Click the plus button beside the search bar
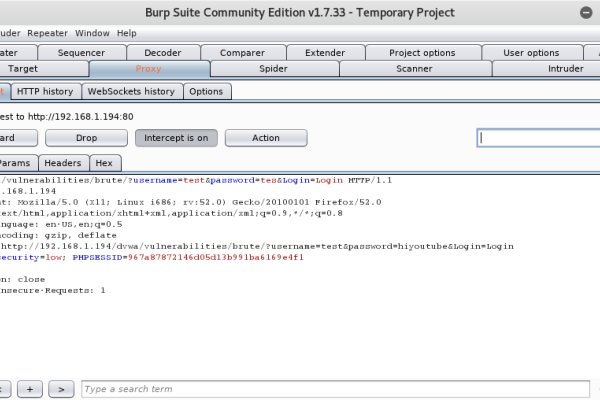The image size is (600, 400). [x=30, y=388]
